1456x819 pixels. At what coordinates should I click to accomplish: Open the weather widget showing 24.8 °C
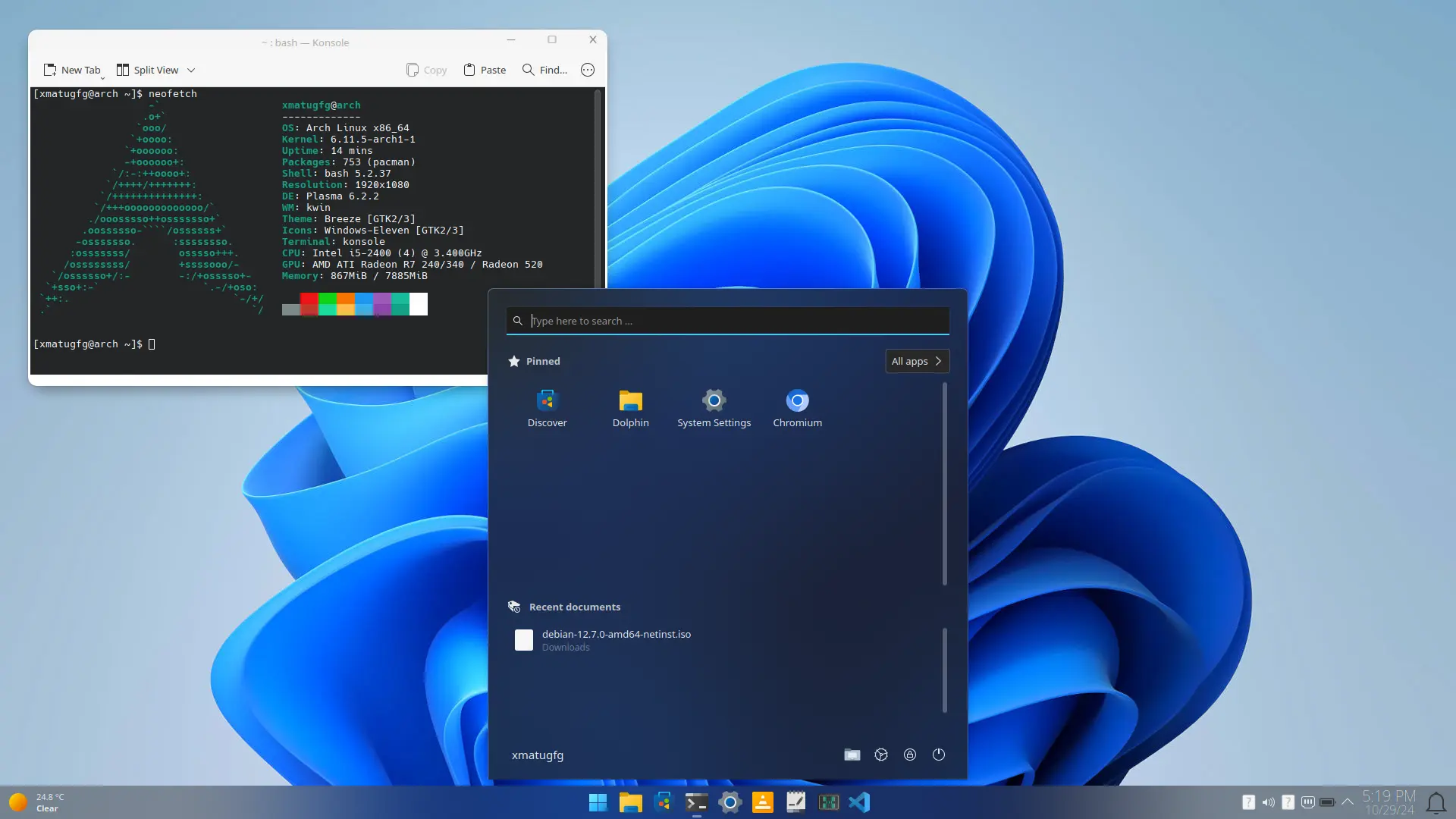(36, 802)
